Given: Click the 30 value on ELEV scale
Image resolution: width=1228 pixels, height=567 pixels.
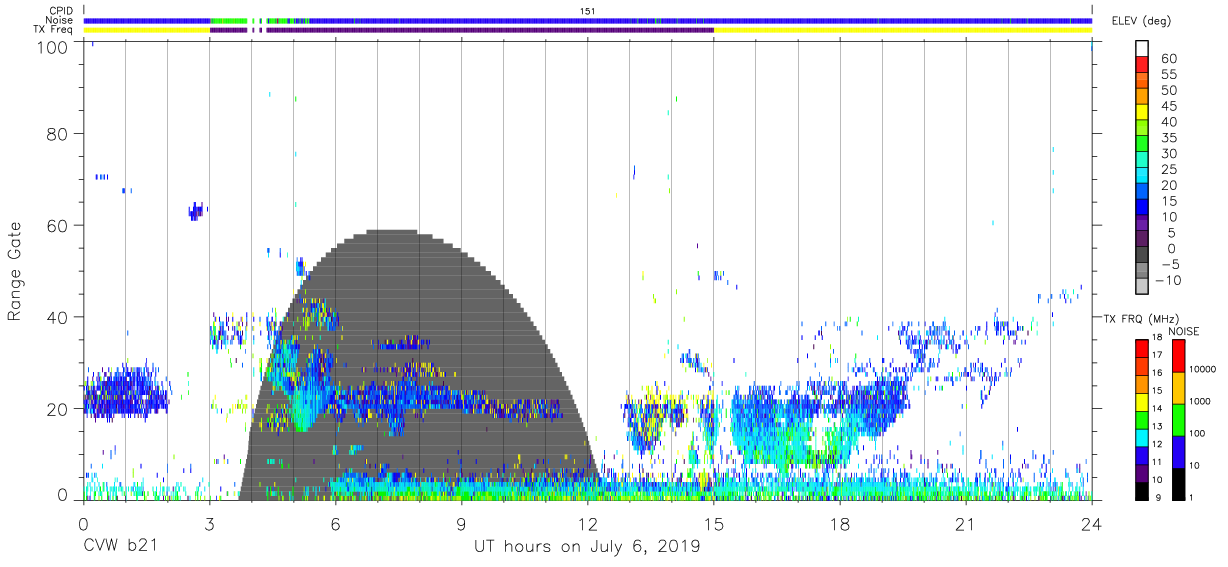Looking at the screenshot, I should click(1169, 153).
